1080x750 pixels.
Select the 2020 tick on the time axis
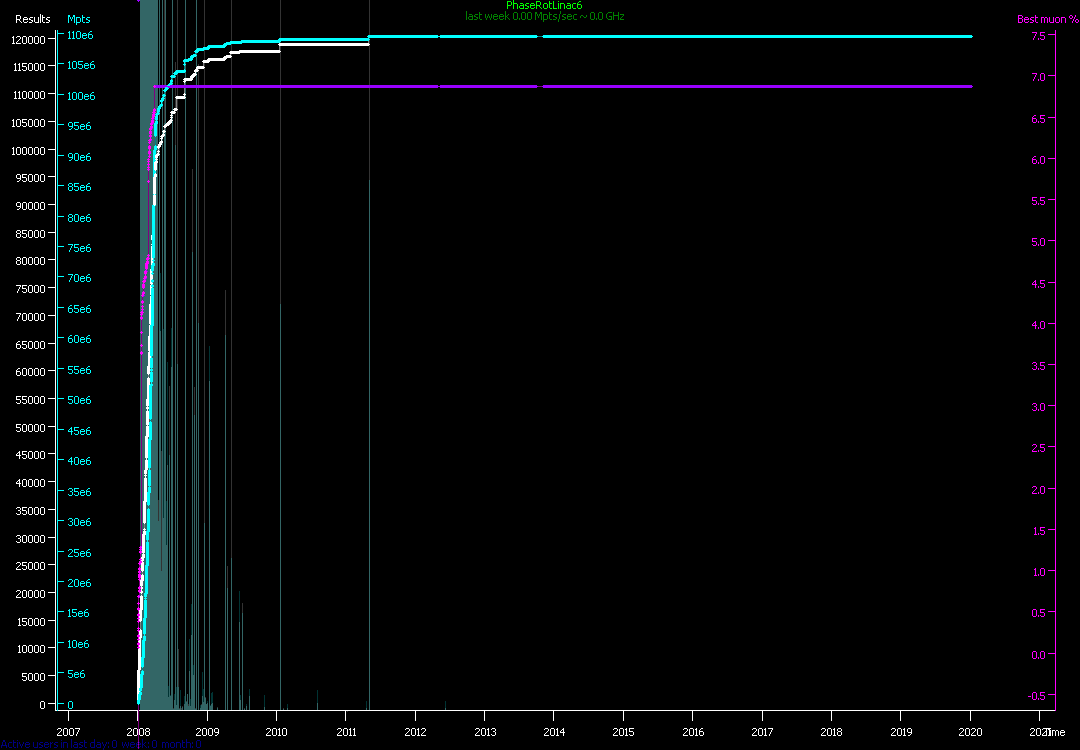(x=970, y=732)
